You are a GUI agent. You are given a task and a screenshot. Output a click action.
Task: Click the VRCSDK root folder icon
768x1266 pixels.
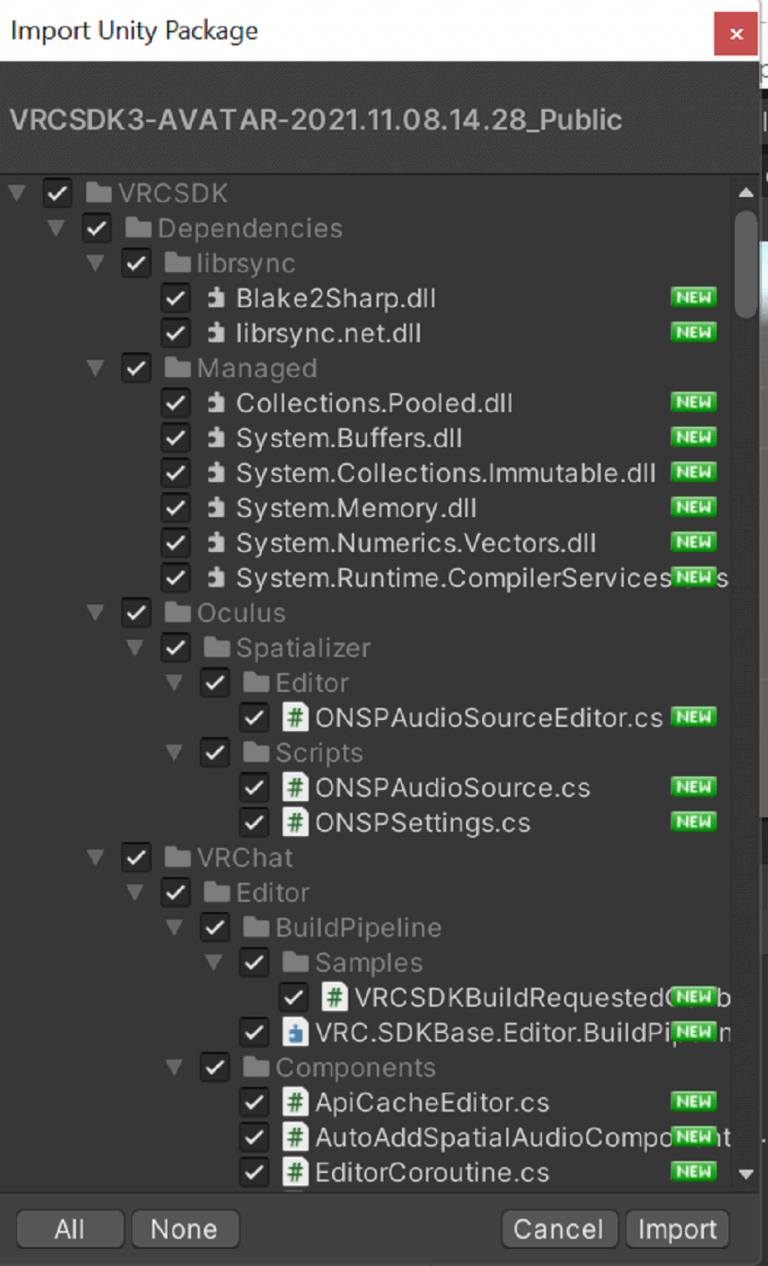[x=99, y=193]
